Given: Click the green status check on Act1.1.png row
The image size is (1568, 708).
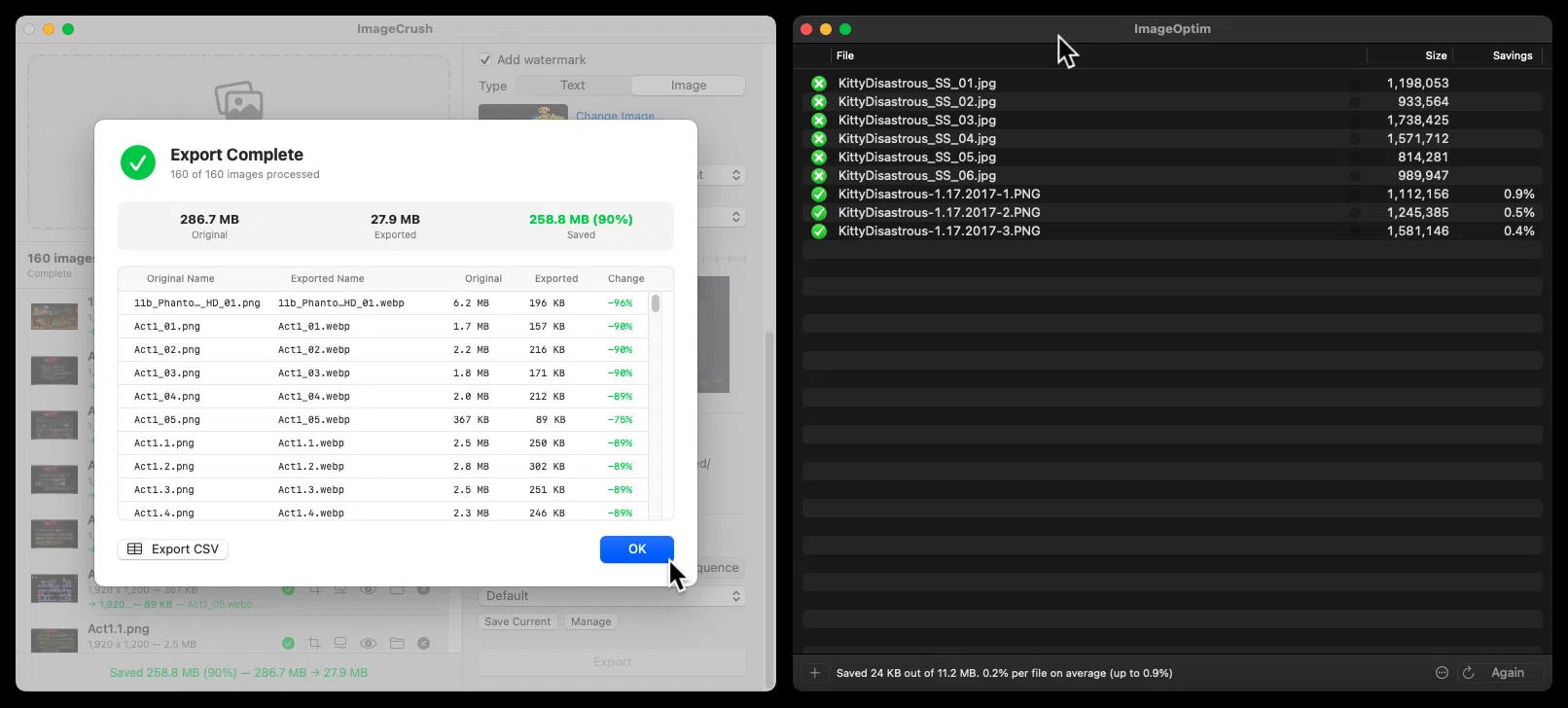Looking at the screenshot, I should pyautogui.click(x=288, y=643).
